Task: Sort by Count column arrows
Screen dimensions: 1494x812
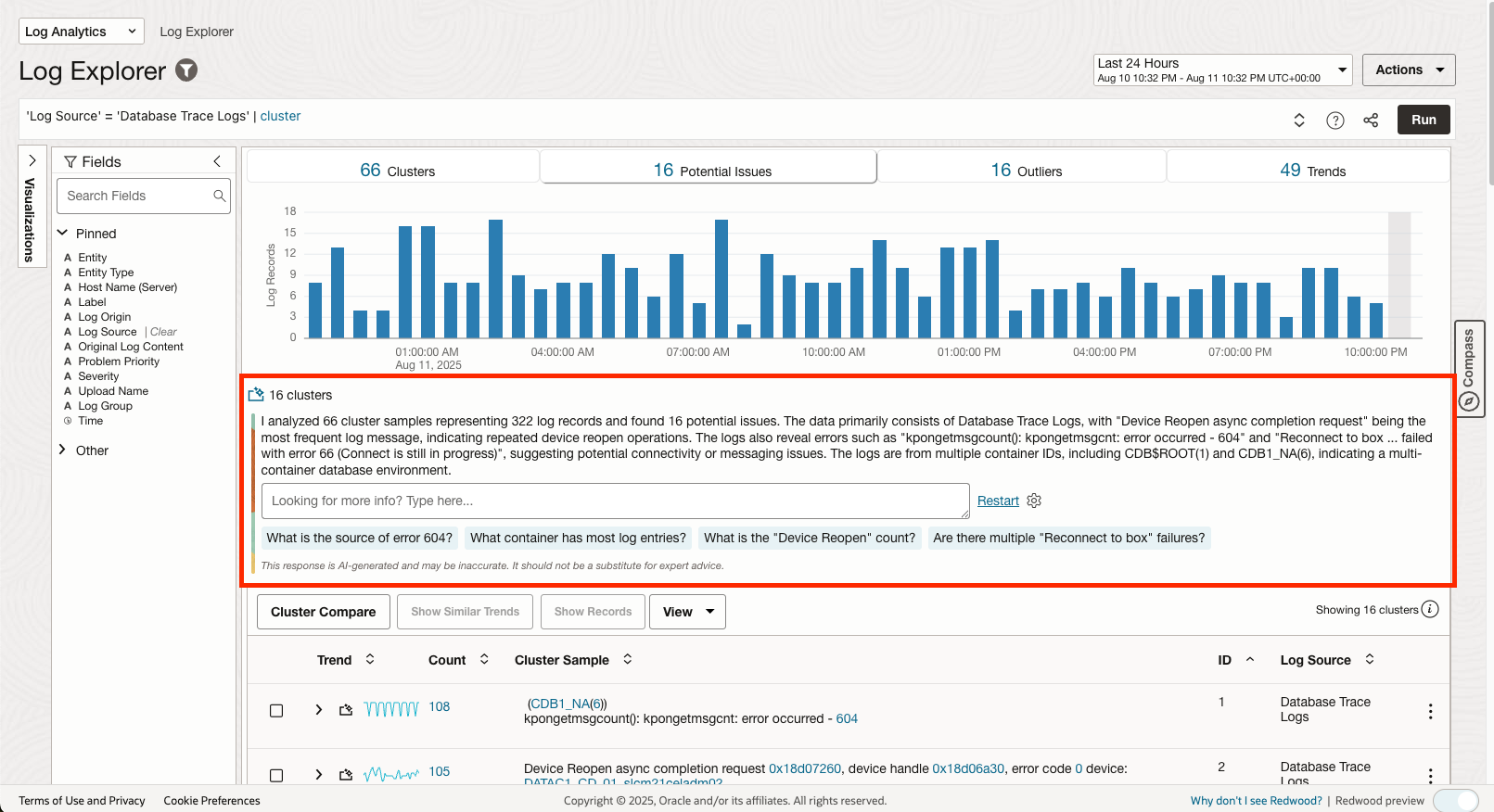Action: point(484,659)
